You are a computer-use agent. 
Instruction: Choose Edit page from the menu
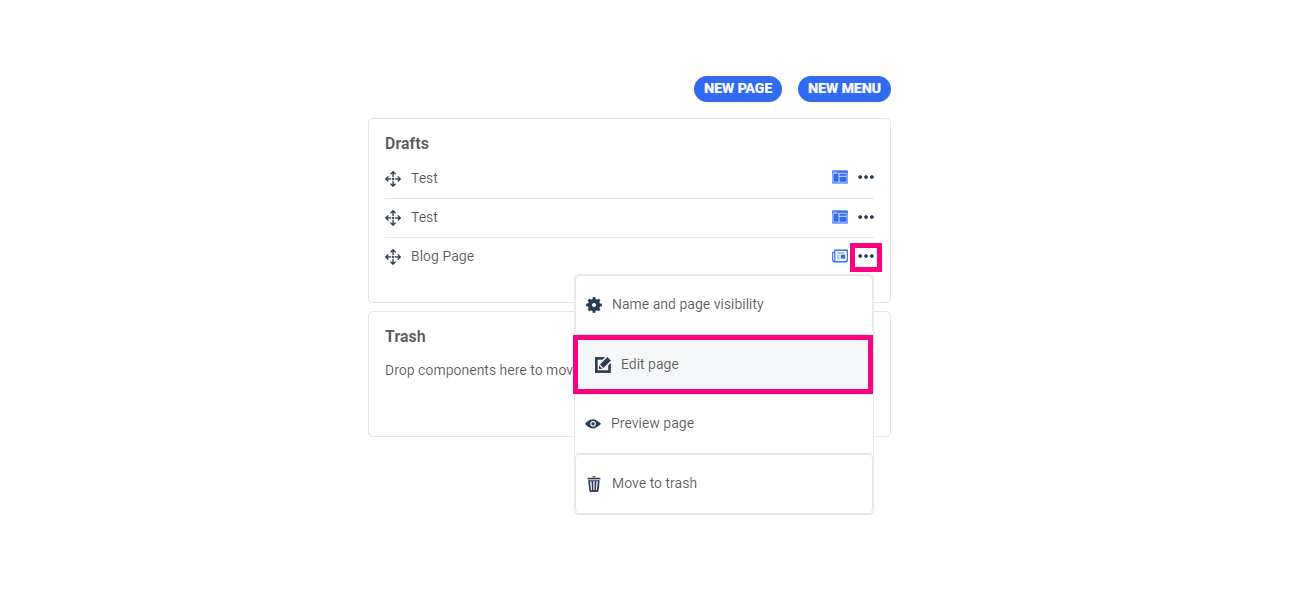tap(649, 365)
